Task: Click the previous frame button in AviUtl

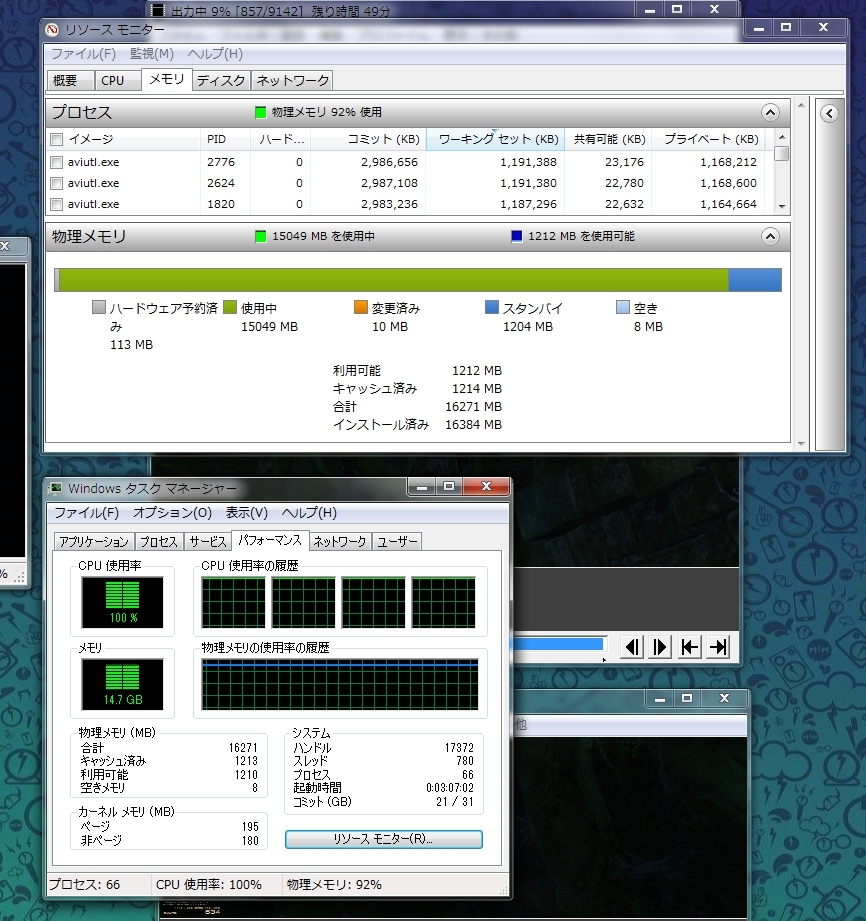Action: coord(632,647)
